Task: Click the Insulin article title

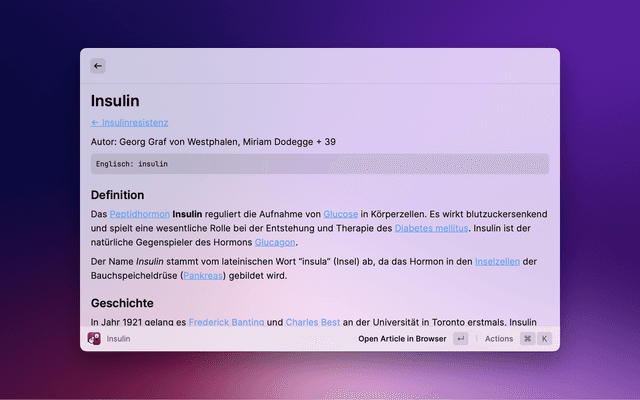Action: [x=115, y=101]
